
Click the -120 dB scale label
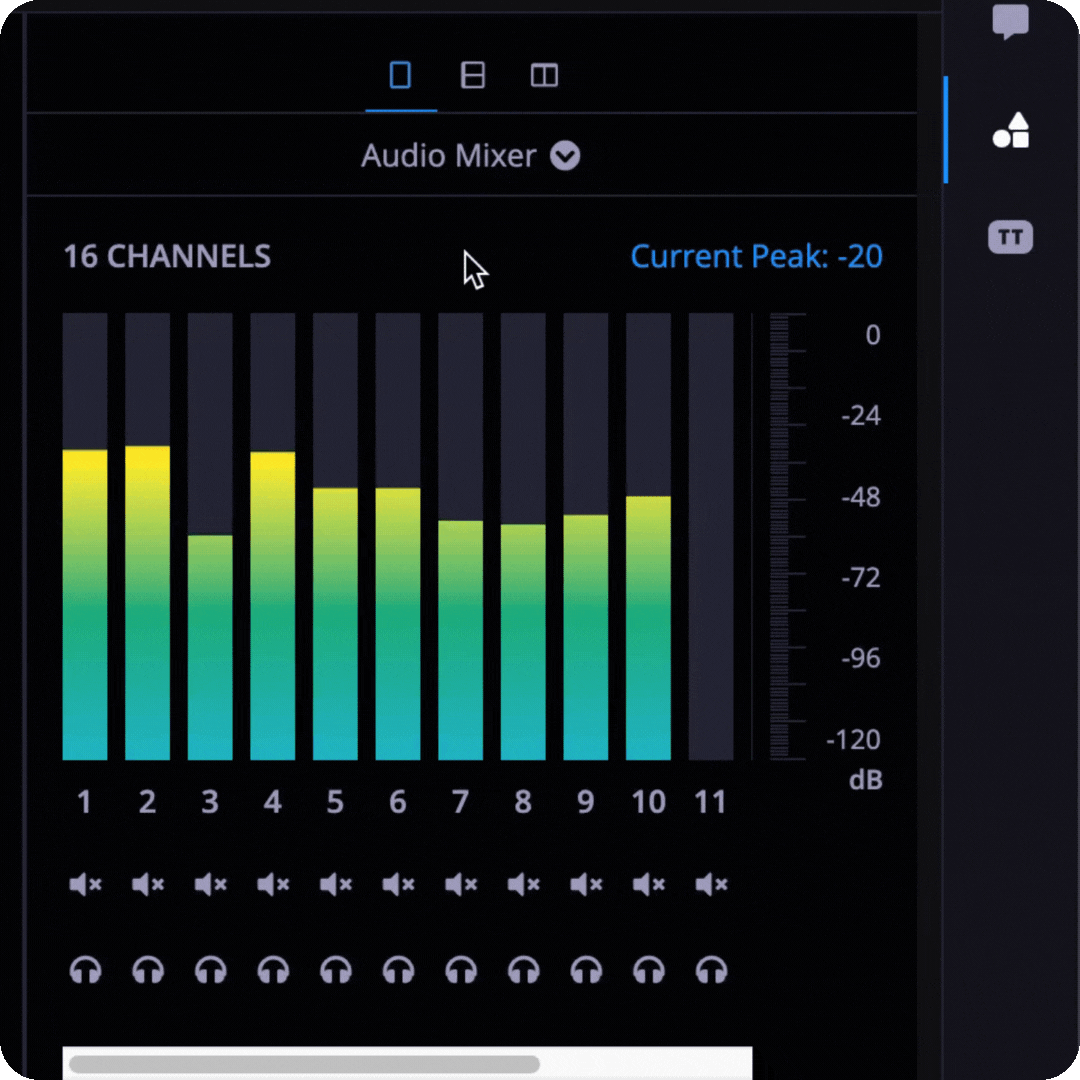pos(853,740)
